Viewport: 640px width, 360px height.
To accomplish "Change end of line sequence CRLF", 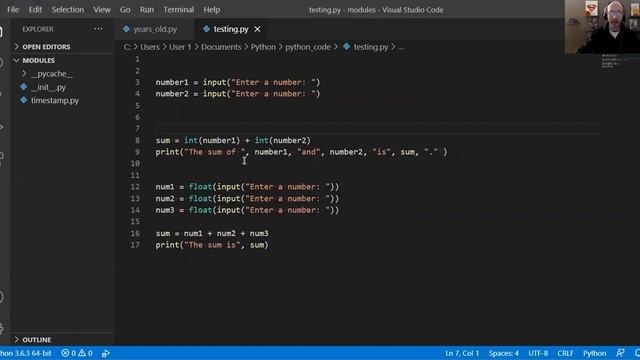I will tap(565, 353).
